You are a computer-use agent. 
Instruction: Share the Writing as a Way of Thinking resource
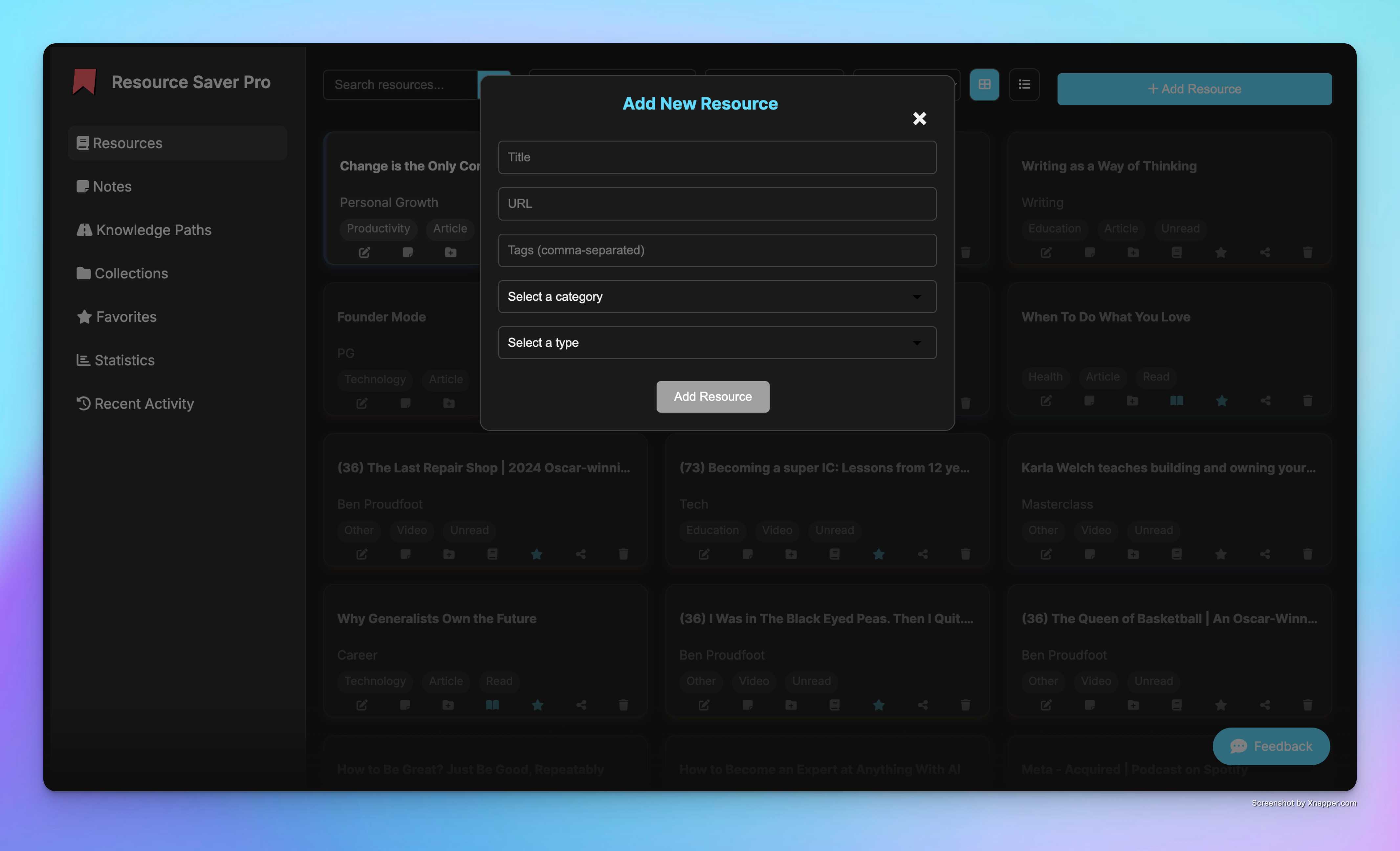(x=1265, y=252)
